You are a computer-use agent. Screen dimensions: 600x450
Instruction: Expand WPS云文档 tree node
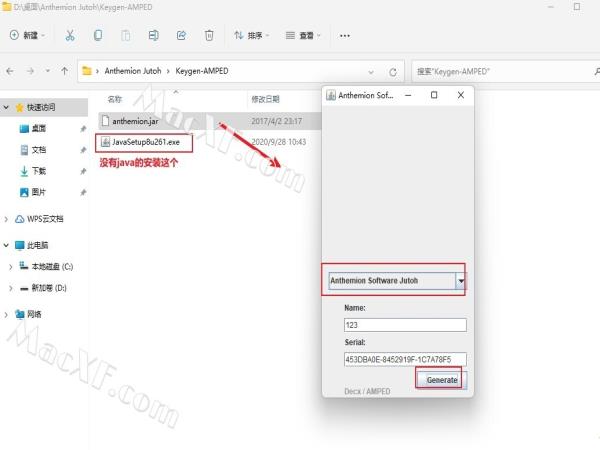[x=6, y=219]
